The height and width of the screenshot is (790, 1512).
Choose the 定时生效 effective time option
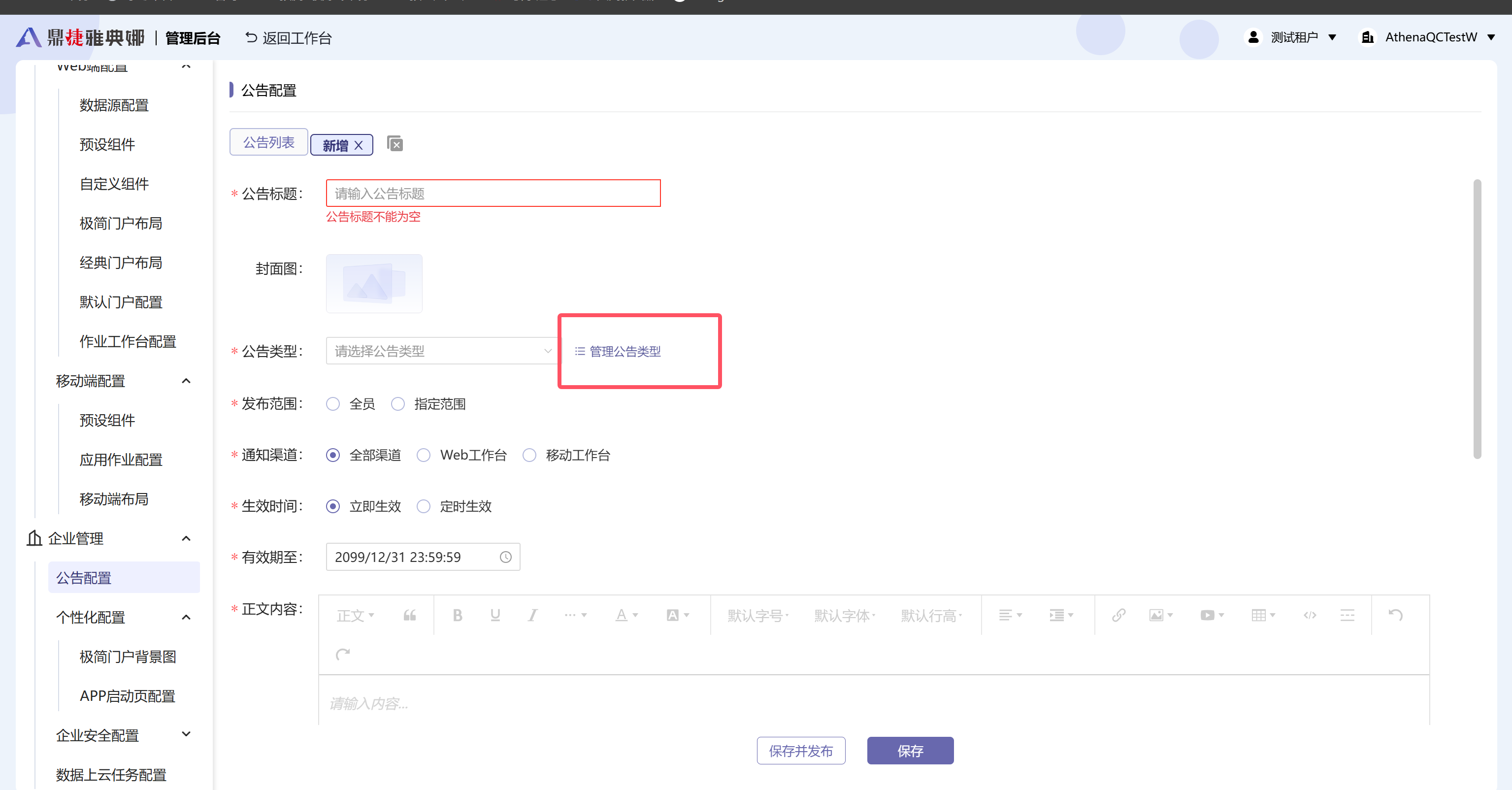point(423,506)
